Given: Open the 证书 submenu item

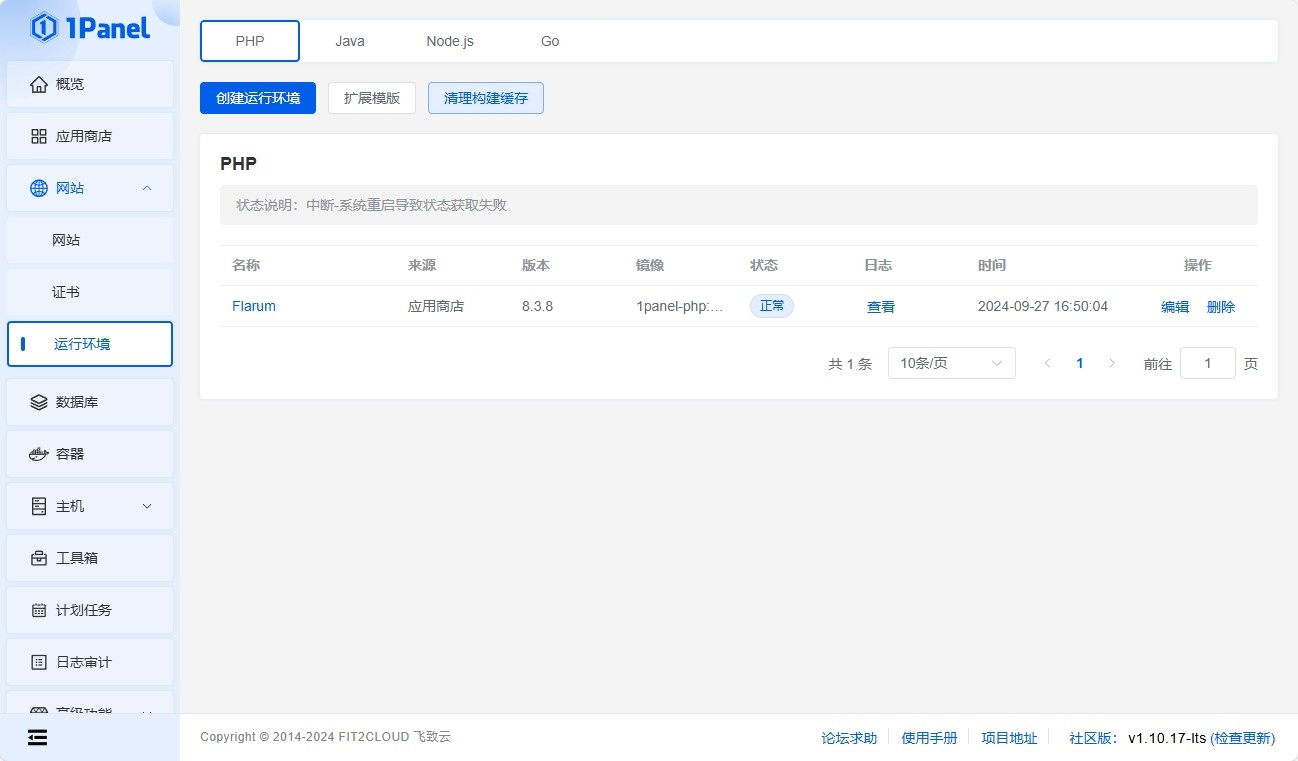Looking at the screenshot, I should pyautogui.click(x=90, y=292).
